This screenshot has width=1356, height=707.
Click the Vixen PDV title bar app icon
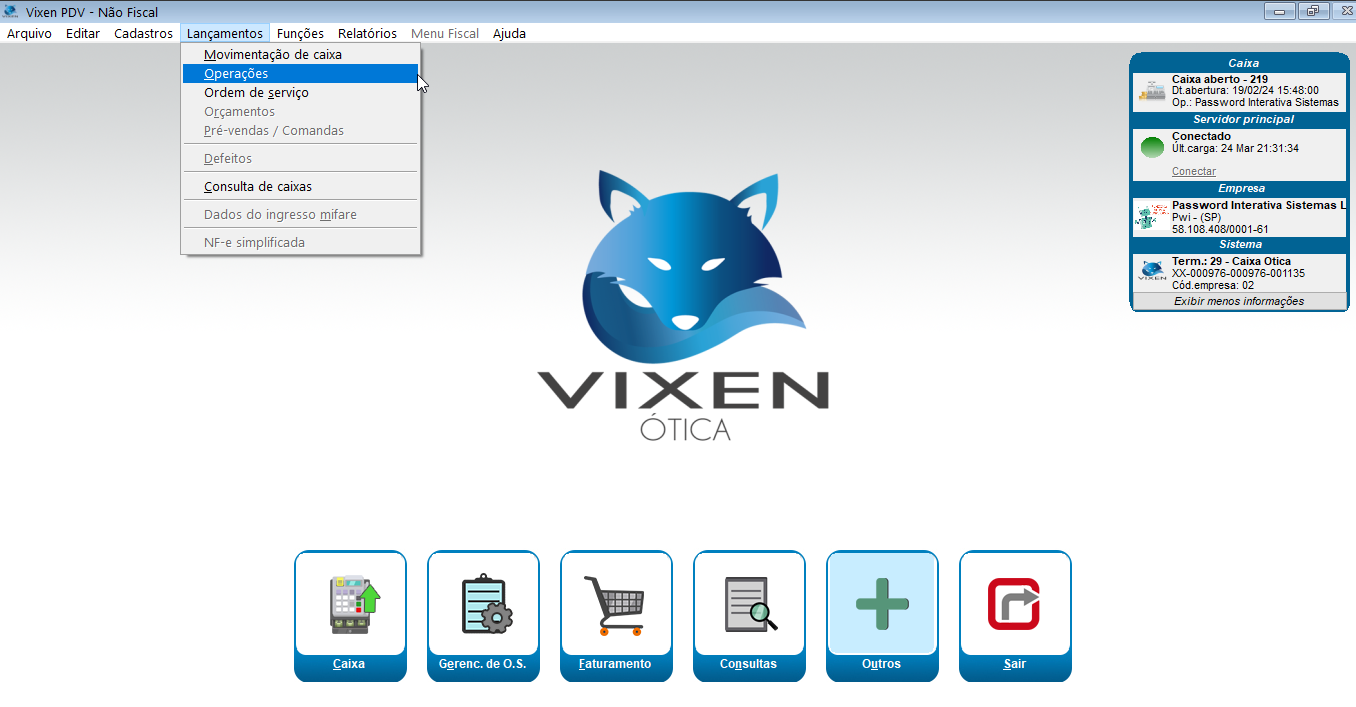11,12
